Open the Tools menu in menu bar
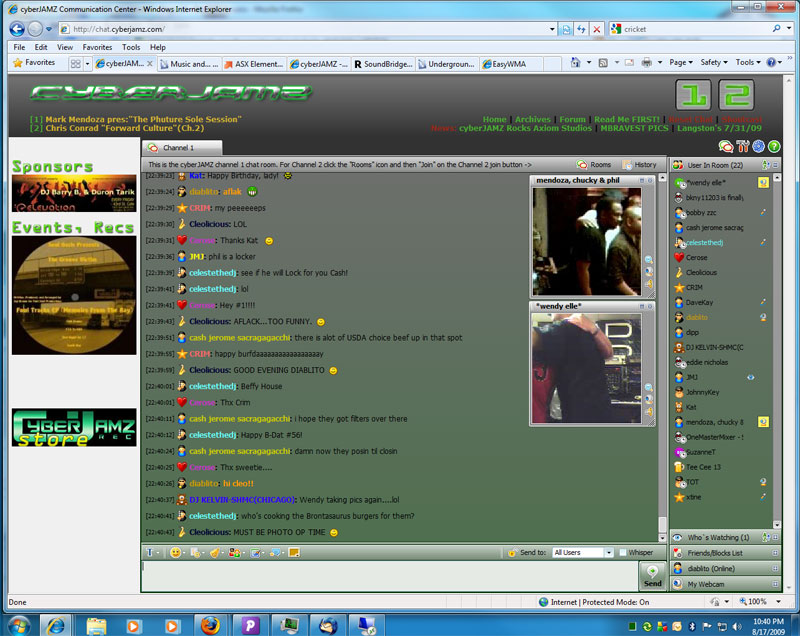 [x=131, y=47]
